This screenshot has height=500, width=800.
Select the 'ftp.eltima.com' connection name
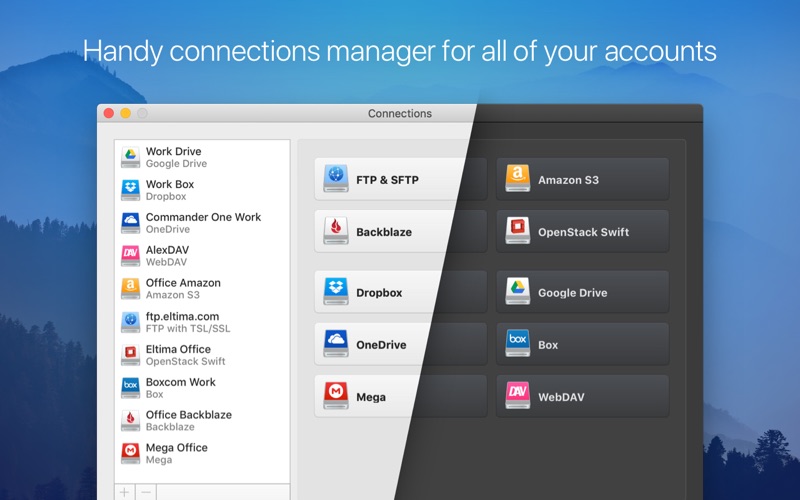tap(182, 316)
